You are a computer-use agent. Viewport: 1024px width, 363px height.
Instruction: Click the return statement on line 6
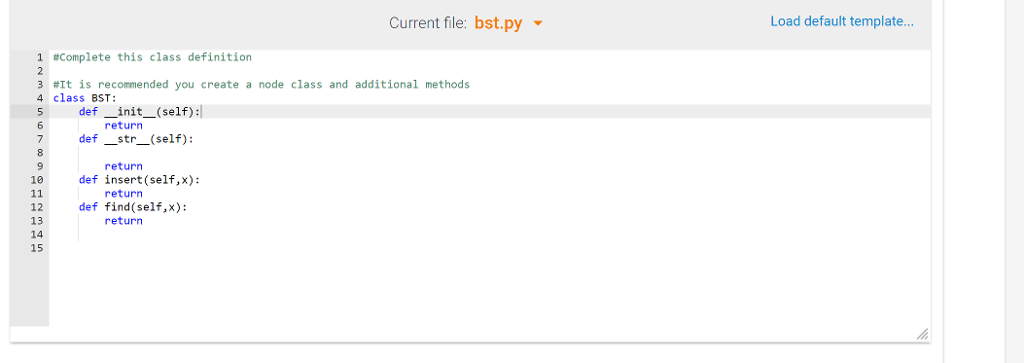coord(123,125)
